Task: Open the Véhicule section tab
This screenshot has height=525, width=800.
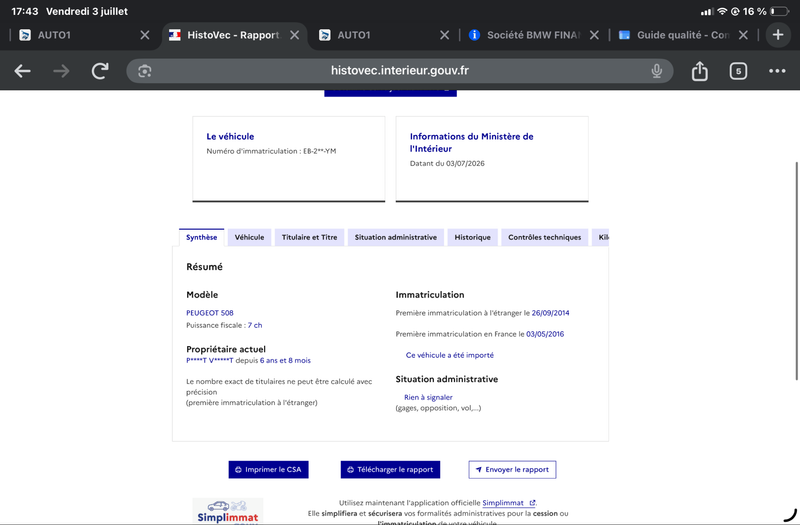Action: pyautogui.click(x=249, y=237)
